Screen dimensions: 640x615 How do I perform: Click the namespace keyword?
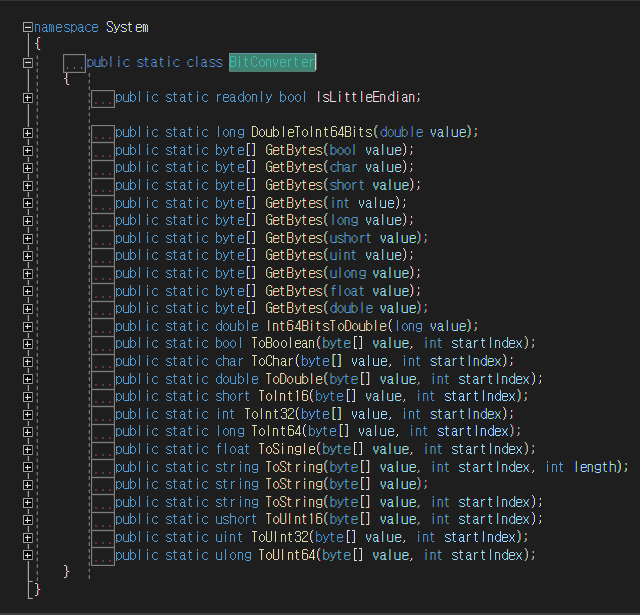point(66,28)
